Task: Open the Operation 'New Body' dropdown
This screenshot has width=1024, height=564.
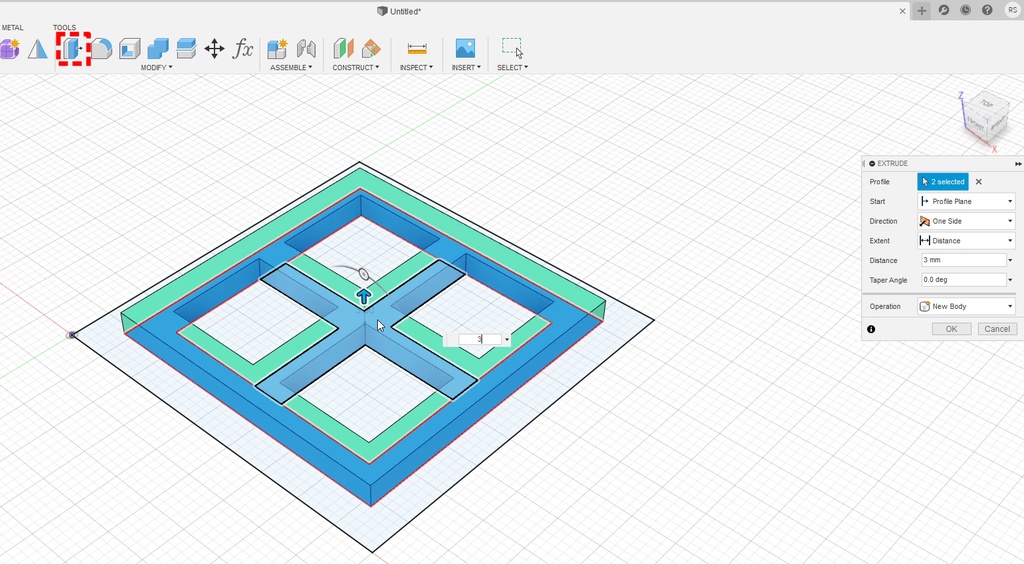Action: tap(966, 306)
